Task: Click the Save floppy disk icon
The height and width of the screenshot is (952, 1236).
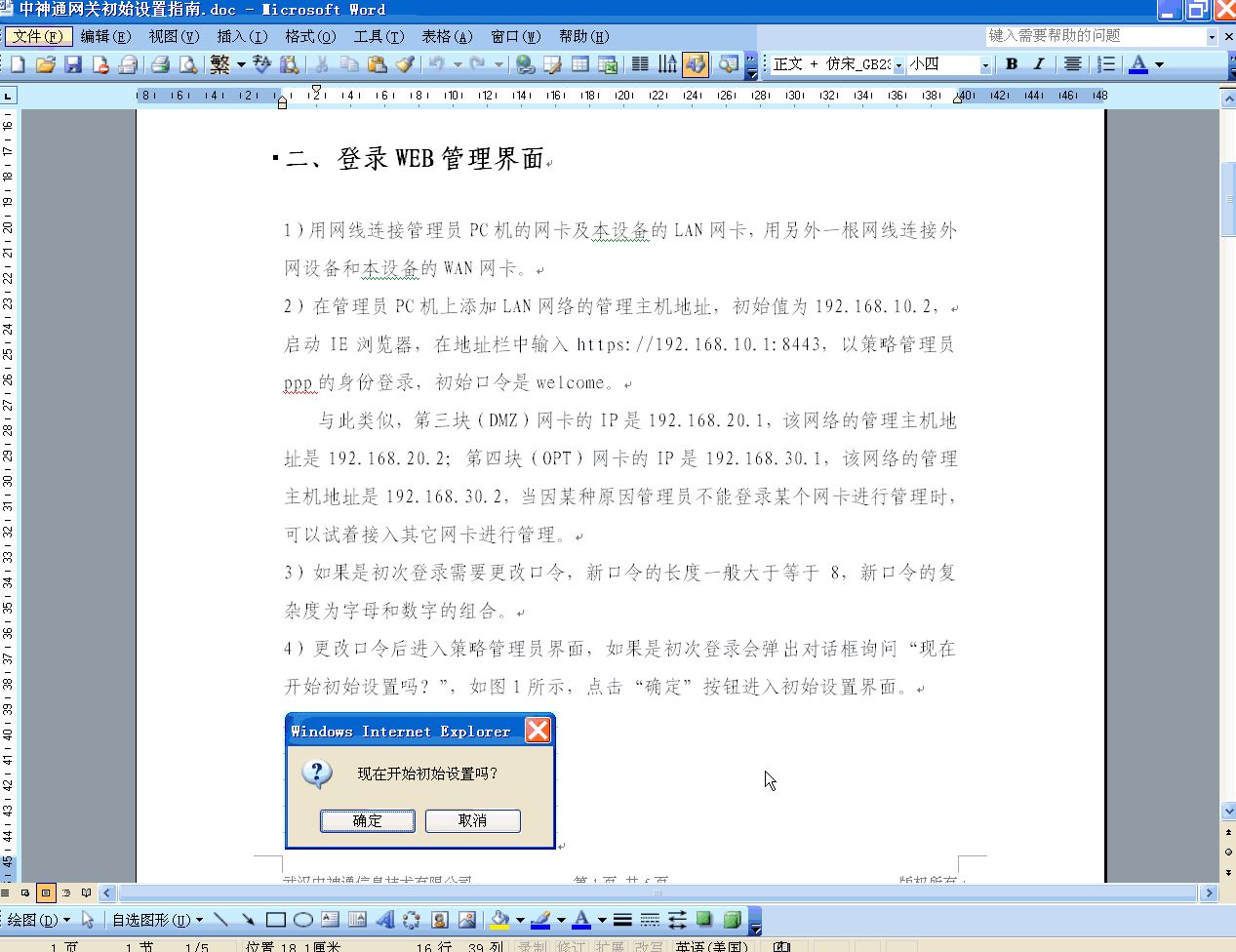Action: pos(73,64)
